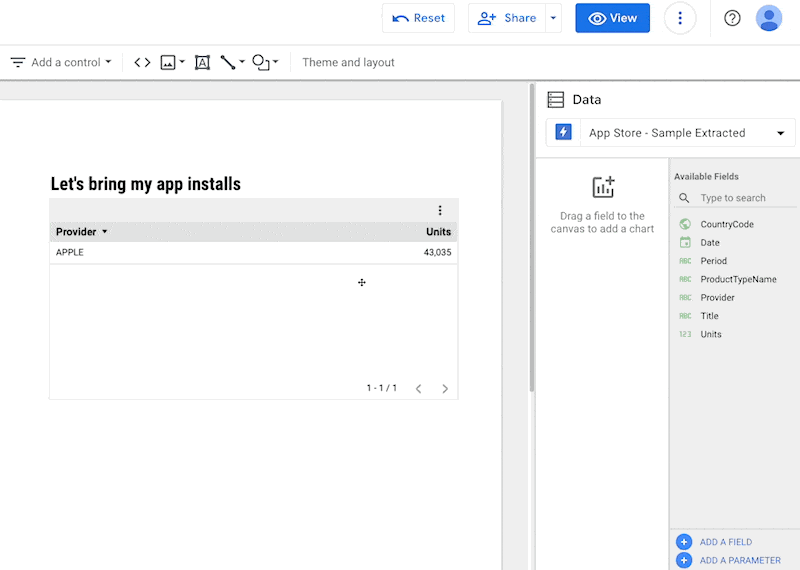Click the 43,035 units value
The width and height of the screenshot is (800, 570).
[437, 252]
